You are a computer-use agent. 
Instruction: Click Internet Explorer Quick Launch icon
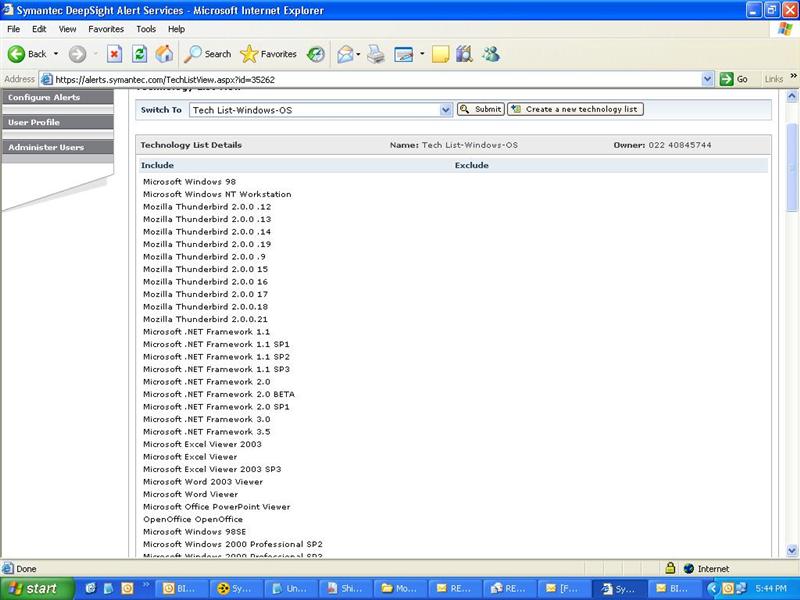(x=91, y=589)
